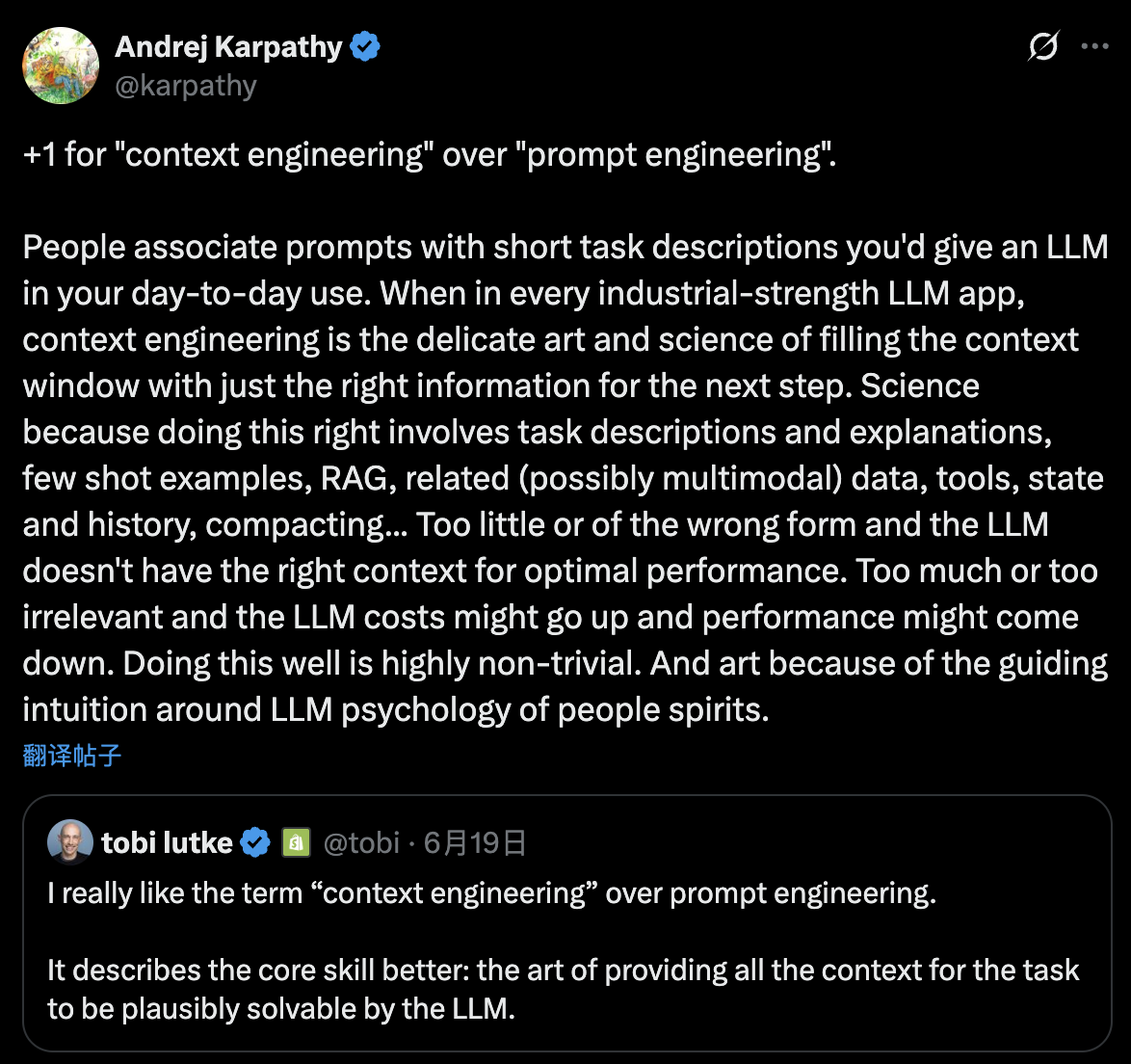1131x1064 pixels.
Task: Click tobi lutke's blue verified badge
Action: (255, 843)
